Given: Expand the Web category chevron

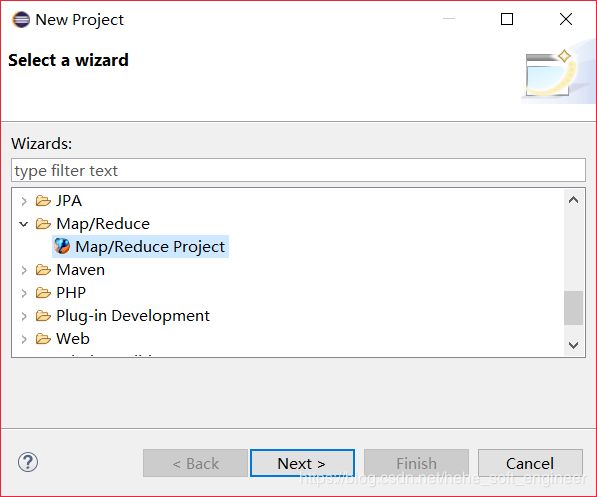Looking at the screenshot, I should coord(24,339).
